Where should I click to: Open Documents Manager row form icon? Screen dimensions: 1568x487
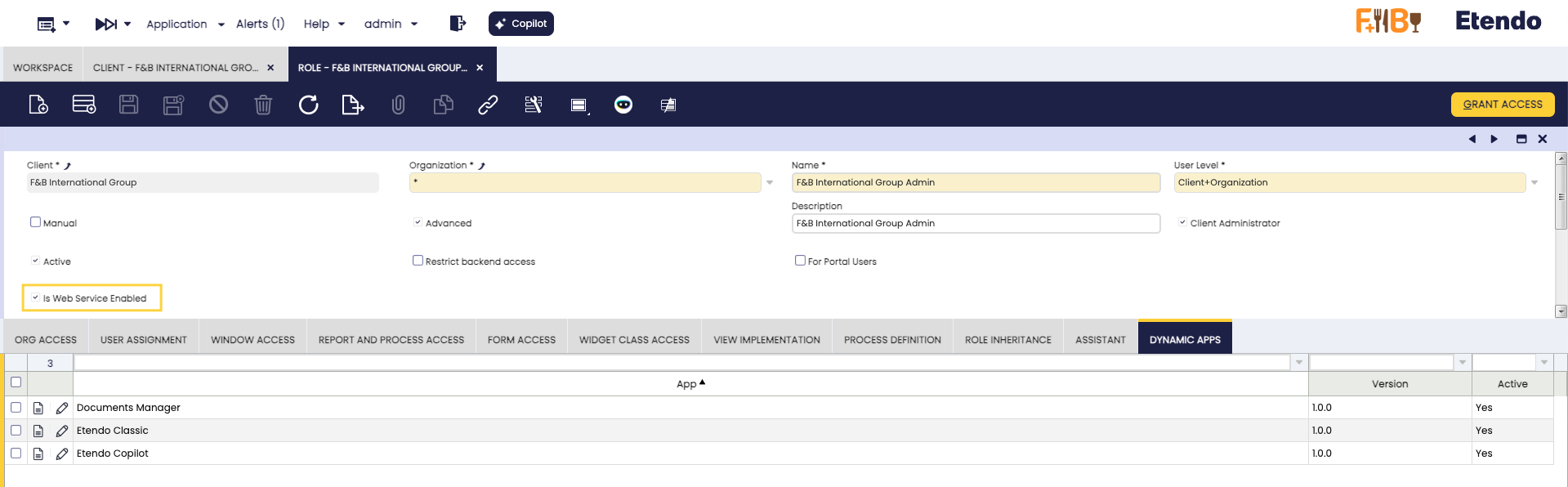click(38, 408)
